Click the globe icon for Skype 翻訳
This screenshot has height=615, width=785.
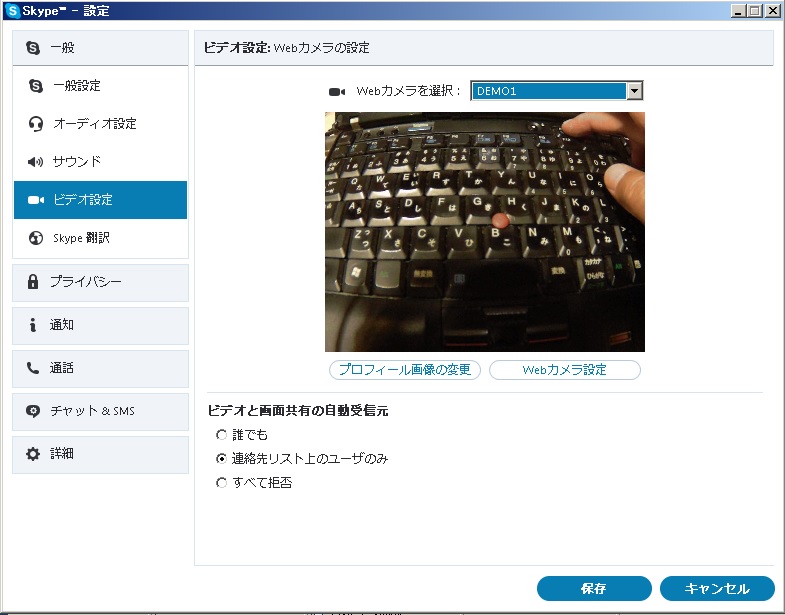[x=36, y=238]
